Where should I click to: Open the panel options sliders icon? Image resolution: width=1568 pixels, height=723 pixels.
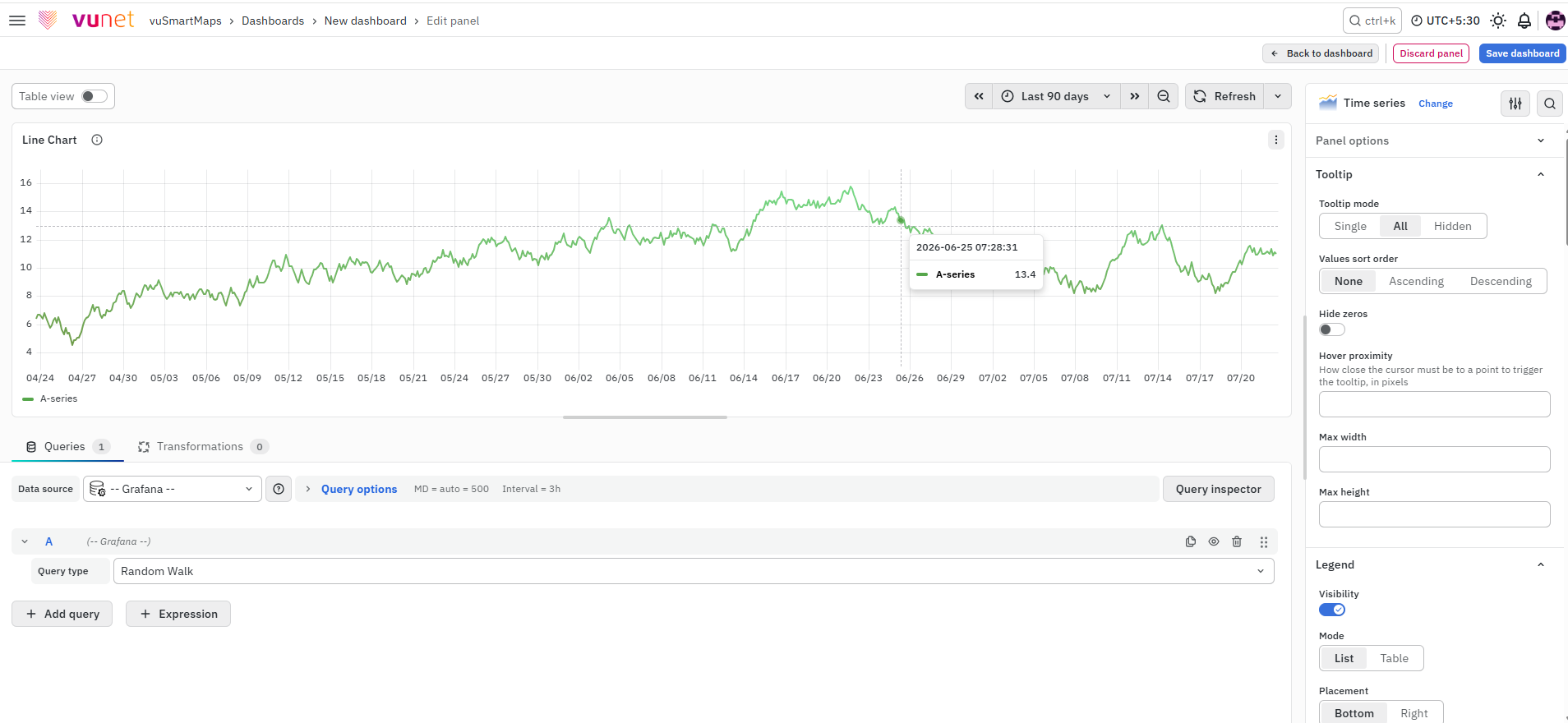(1515, 104)
